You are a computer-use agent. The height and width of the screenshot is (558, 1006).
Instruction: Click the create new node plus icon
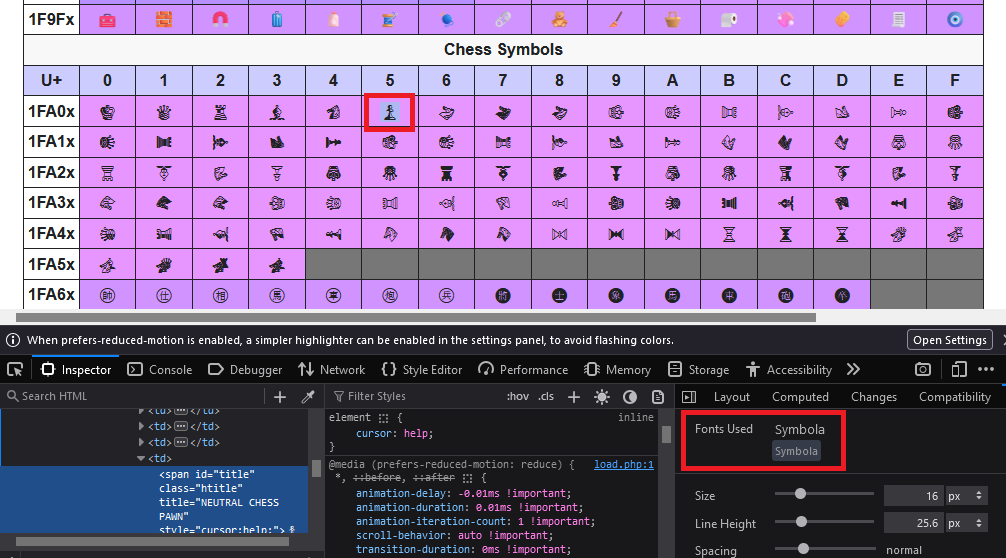pyautogui.click(x=280, y=397)
